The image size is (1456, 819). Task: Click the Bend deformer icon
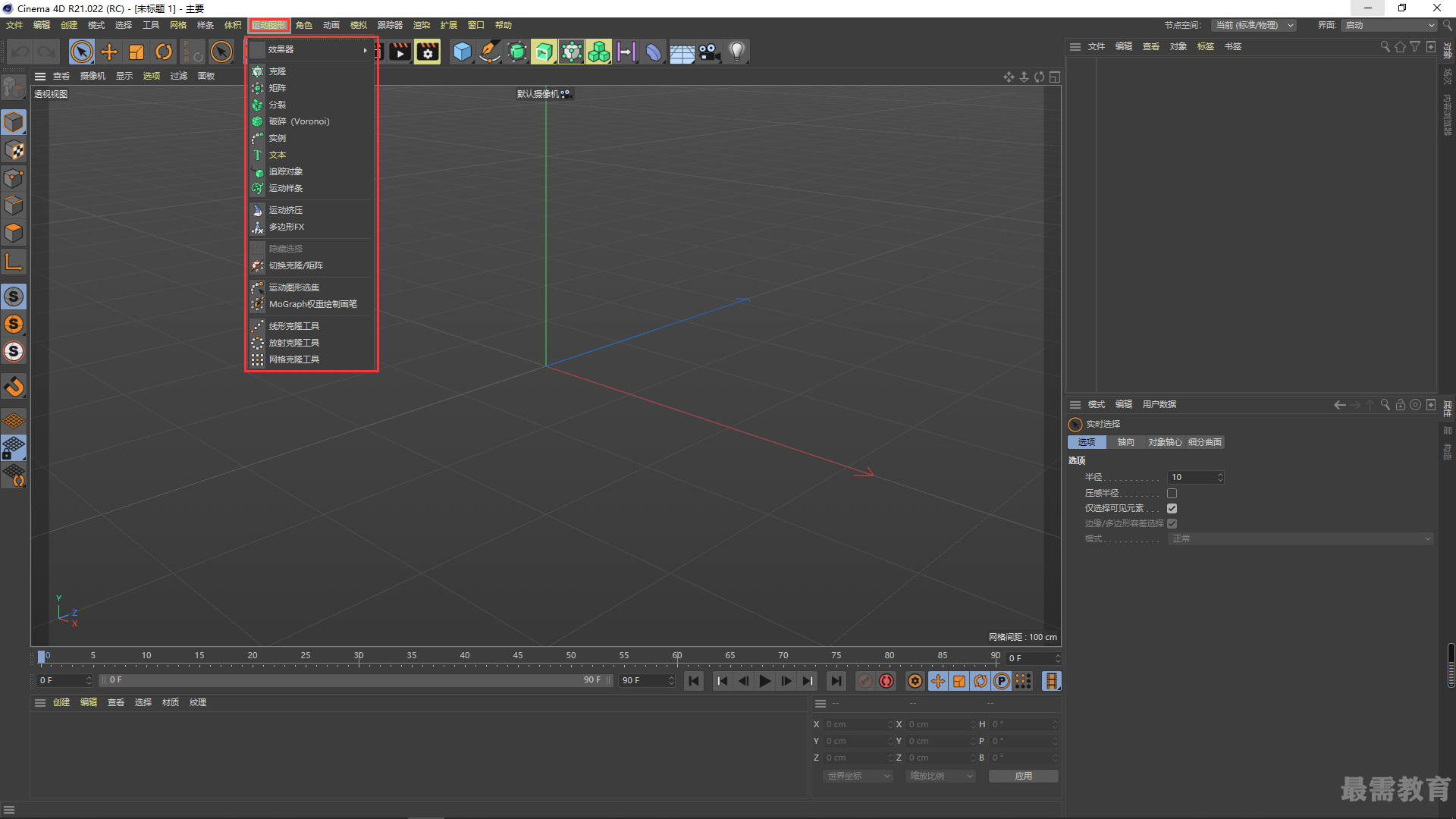click(x=654, y=52)
